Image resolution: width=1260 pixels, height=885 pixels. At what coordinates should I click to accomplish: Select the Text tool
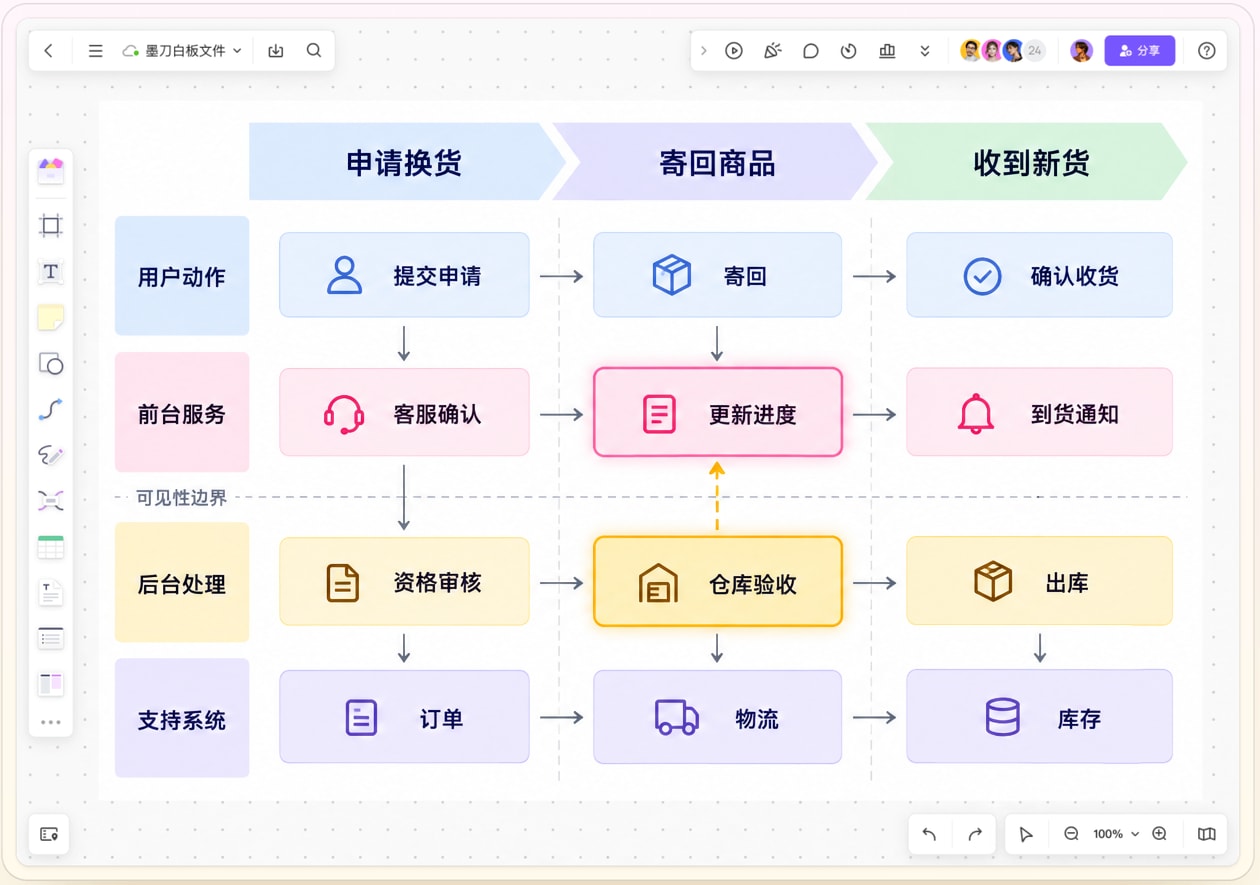(50, 272)
